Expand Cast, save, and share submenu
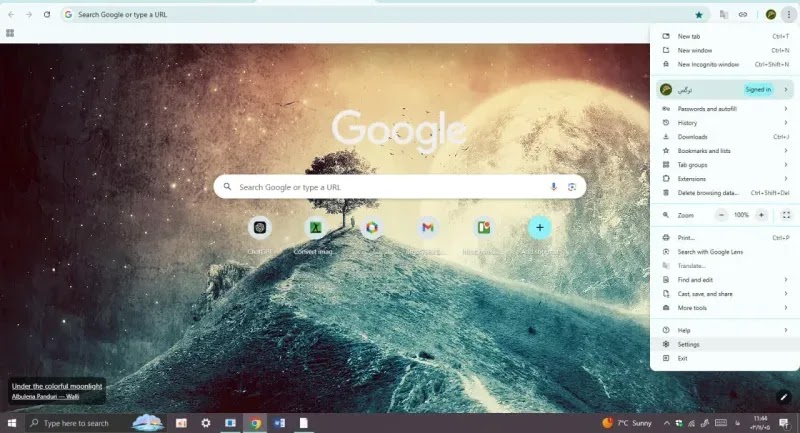The height and width of the screenshot is (433, 800). click(x=724, y=294)
